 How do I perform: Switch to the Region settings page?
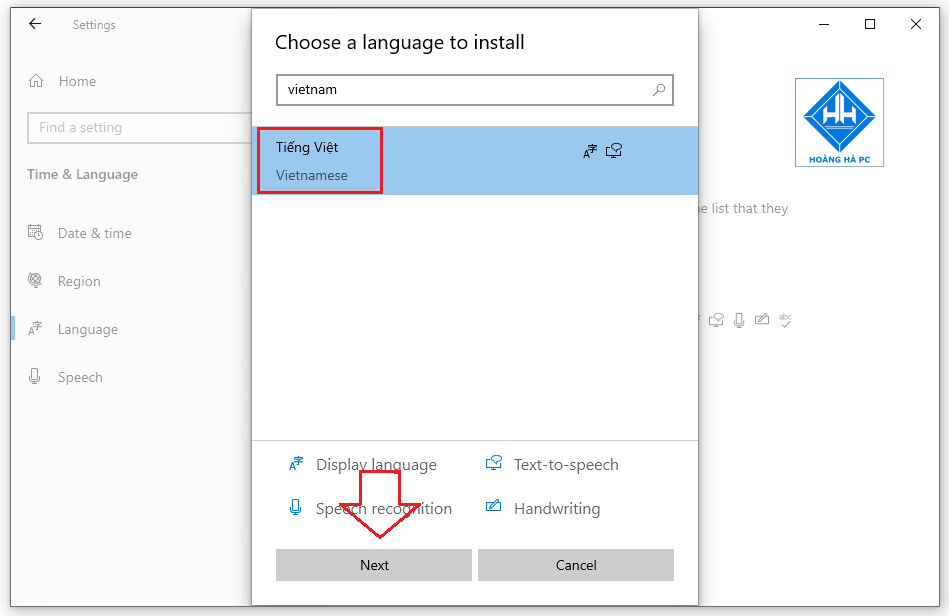click(78, 281)
